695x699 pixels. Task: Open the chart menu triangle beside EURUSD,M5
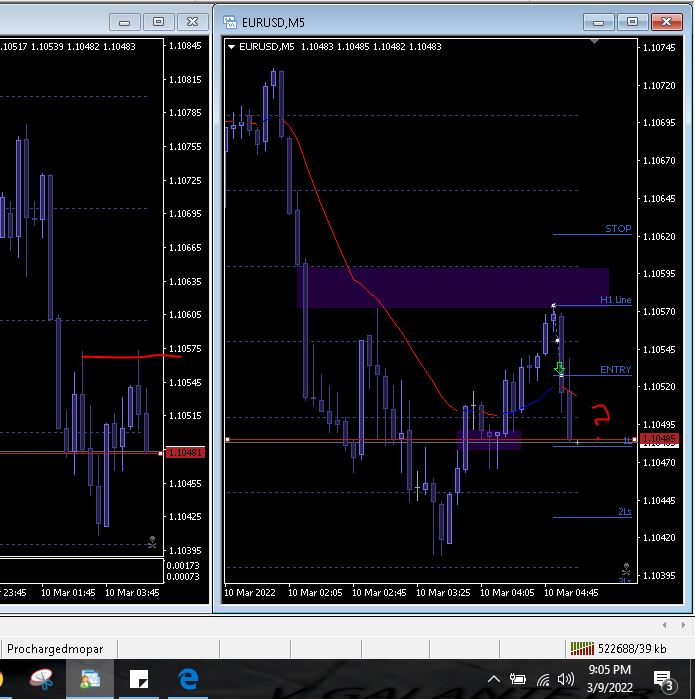click(x=231, y=47)
